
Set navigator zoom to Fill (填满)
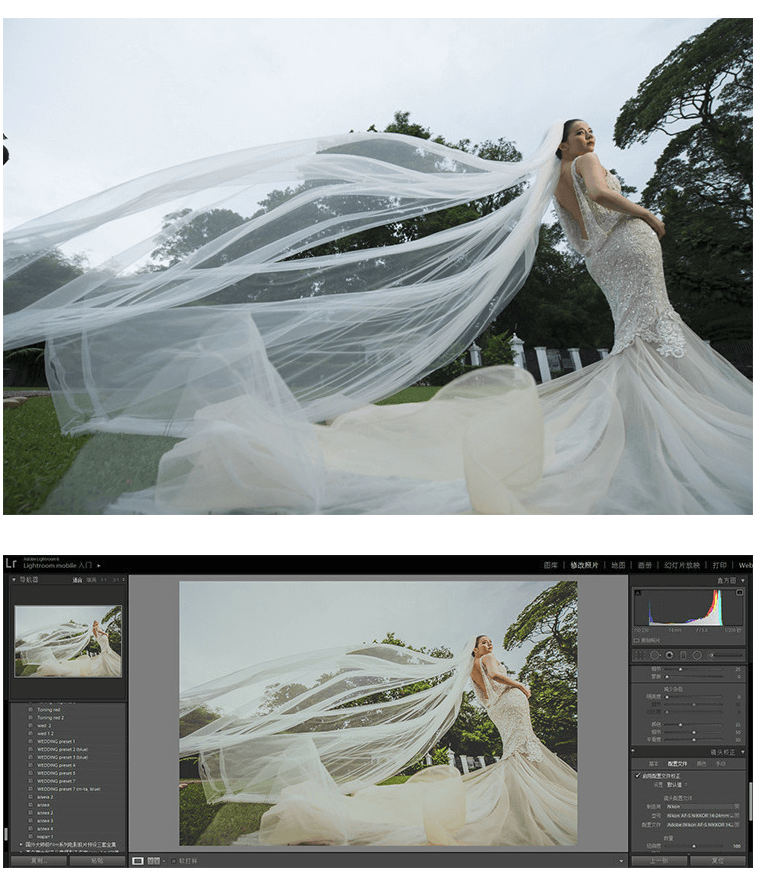91,580
